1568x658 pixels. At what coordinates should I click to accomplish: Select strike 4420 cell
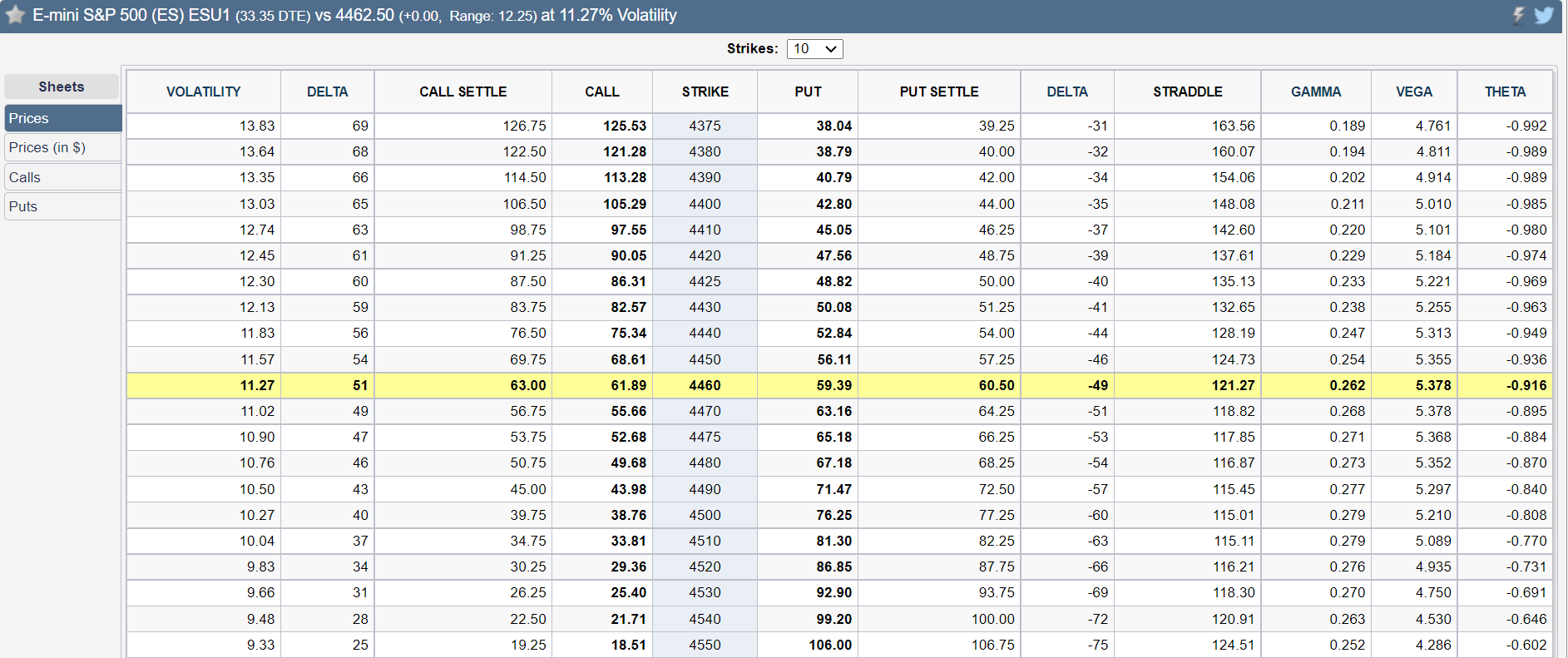[x=705, y=255]
